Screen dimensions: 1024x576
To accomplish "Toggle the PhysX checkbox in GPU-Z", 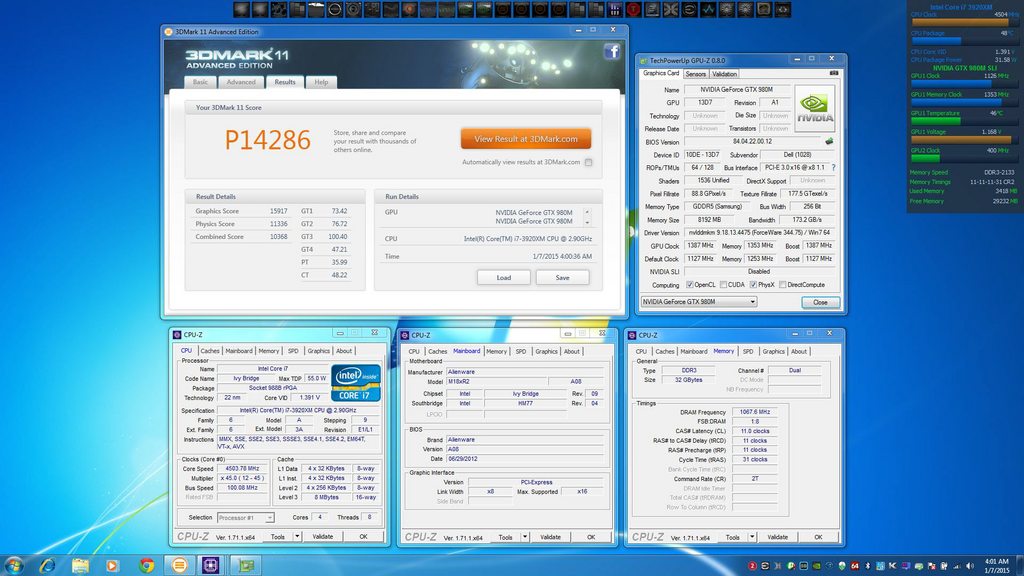I will coord(754,285).
